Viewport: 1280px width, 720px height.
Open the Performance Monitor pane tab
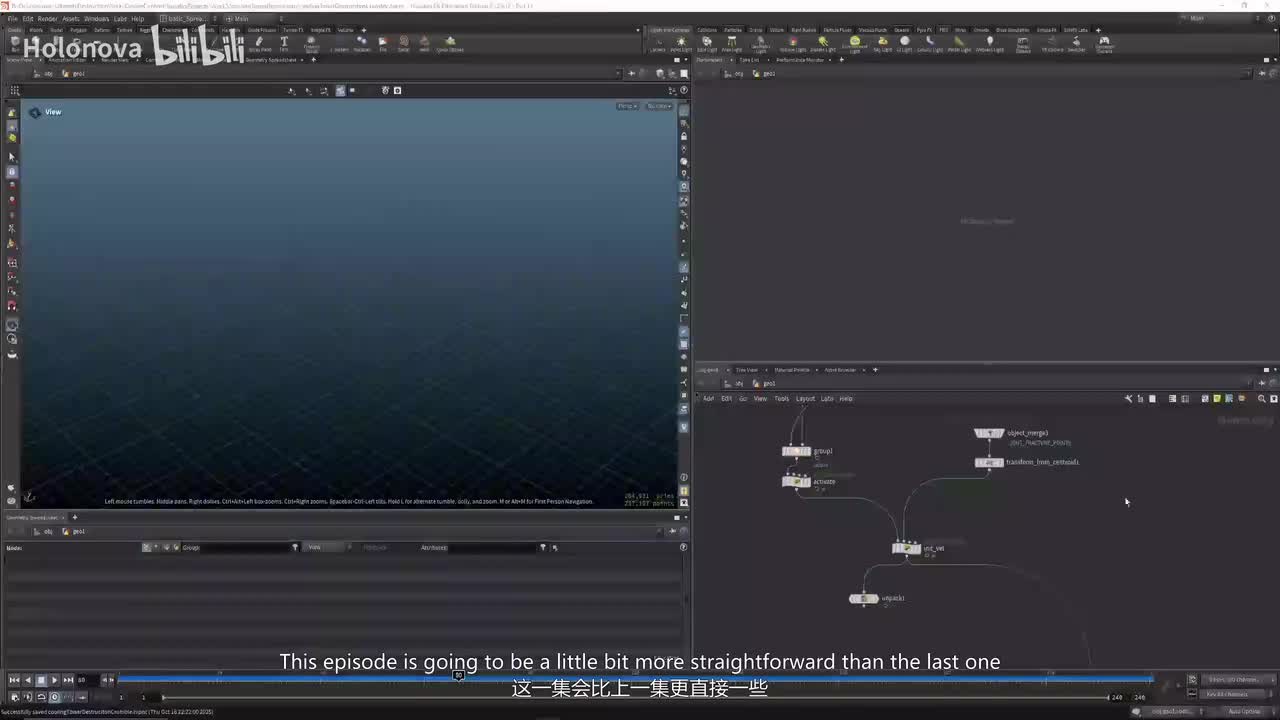[x=801, y=60]
